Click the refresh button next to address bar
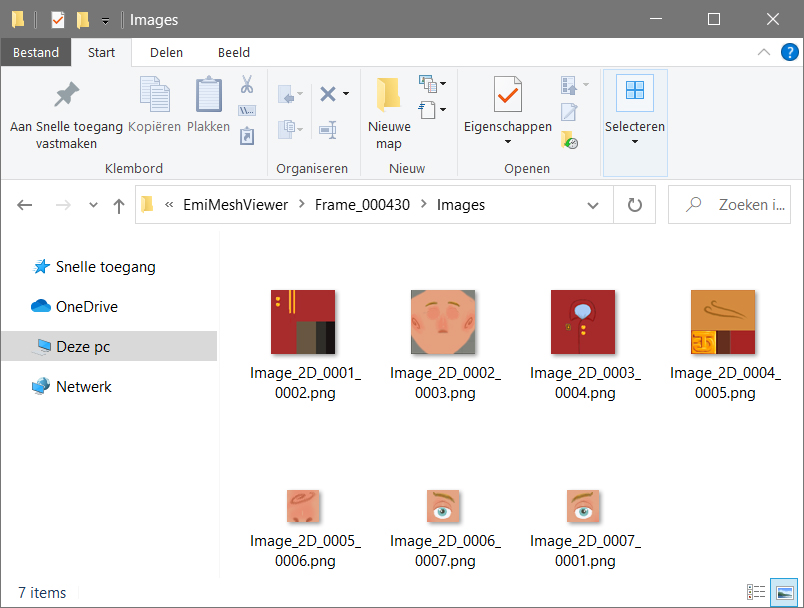The height and width of the screenshot is (608, 804). click(635, 205)
